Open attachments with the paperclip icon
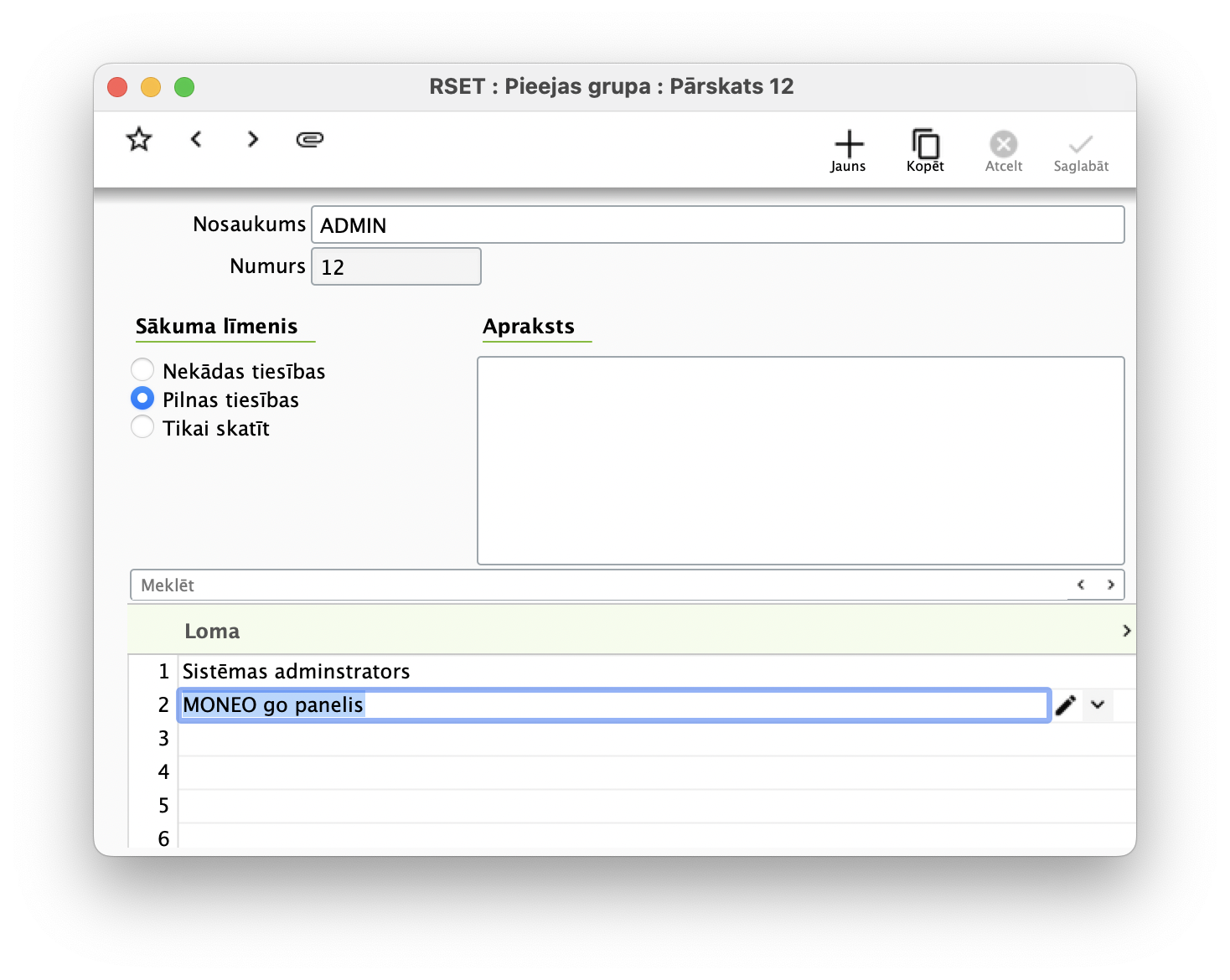This screenshot has width=1230, height=980. tap(310, 139)
